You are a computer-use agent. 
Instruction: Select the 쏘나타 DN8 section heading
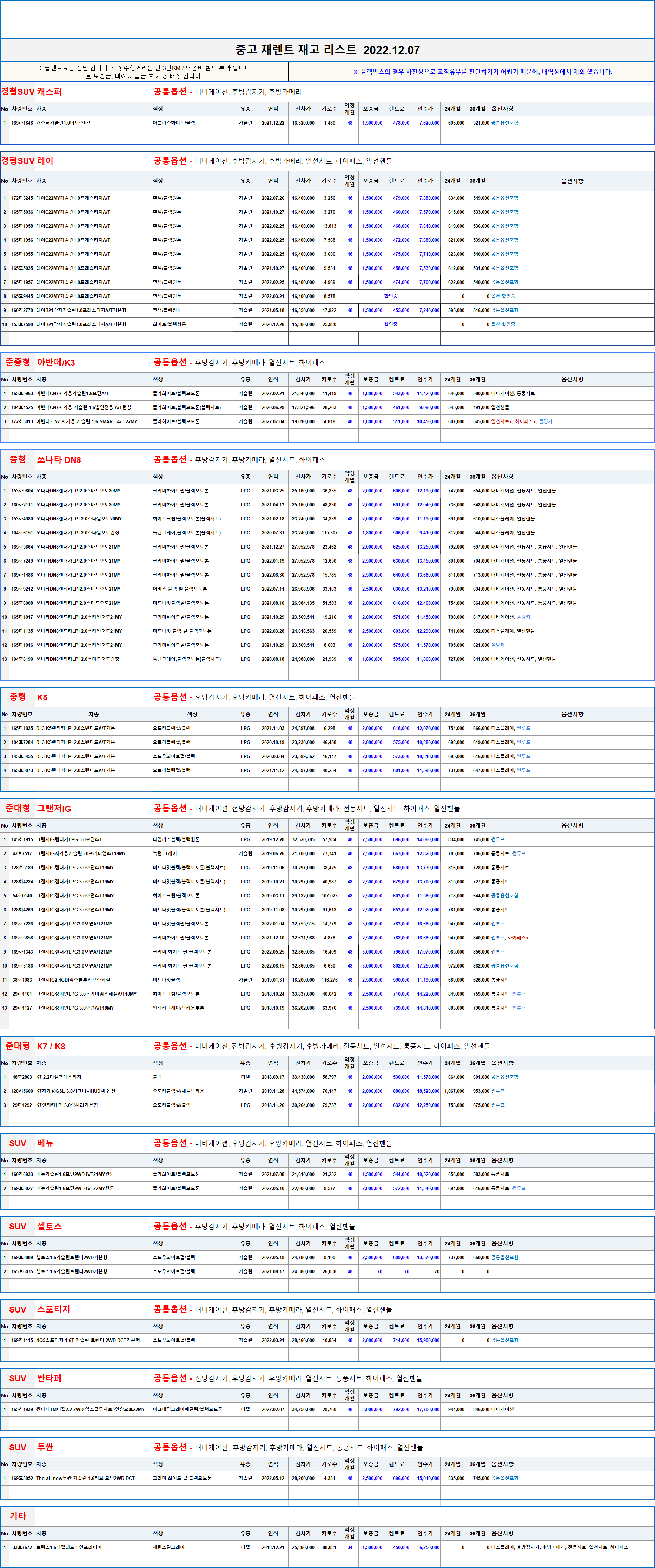click(x=58, y=460)
